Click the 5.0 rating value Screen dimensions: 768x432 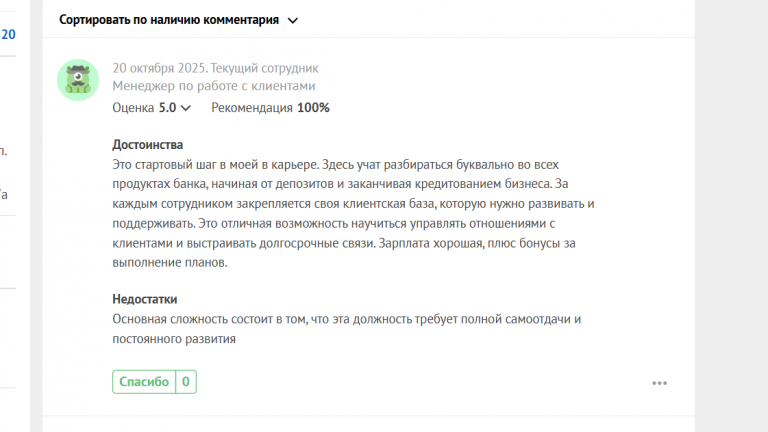[x=167, y=108]
